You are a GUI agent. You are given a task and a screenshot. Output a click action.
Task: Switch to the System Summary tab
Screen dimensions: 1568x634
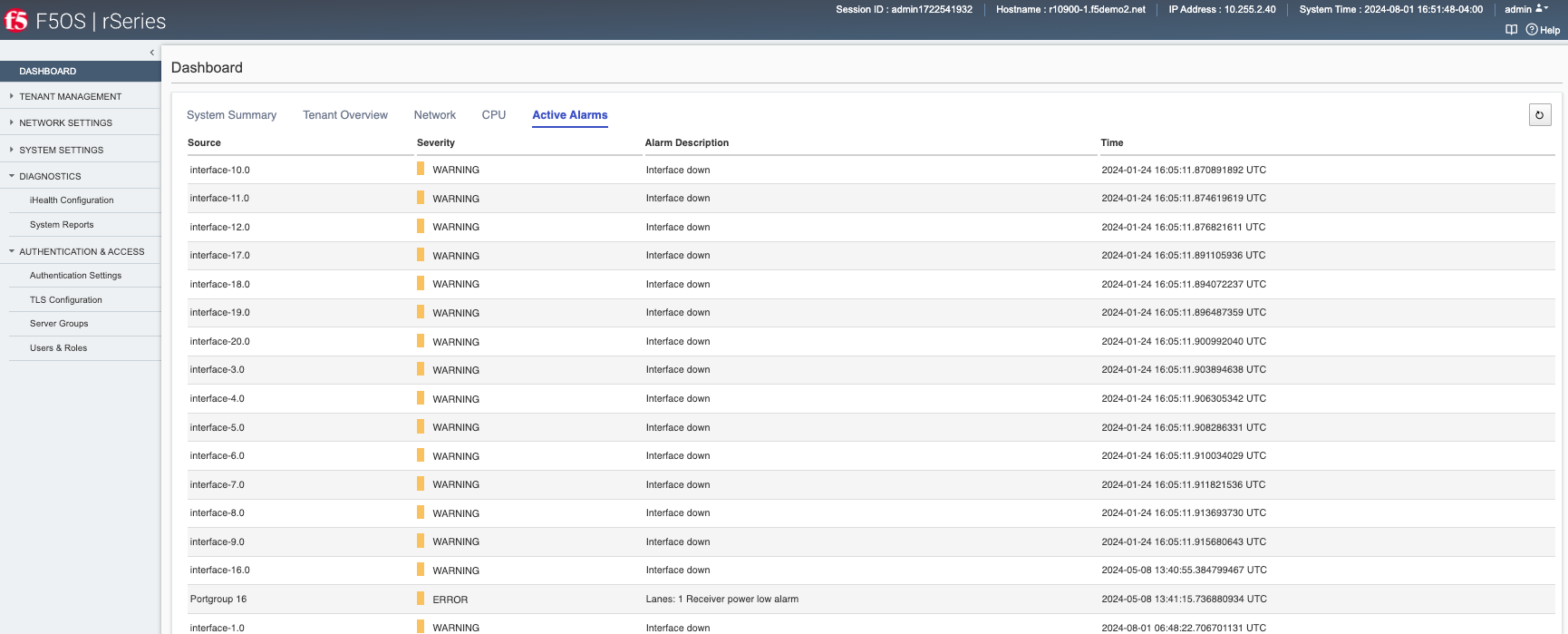tap(231, 115)
